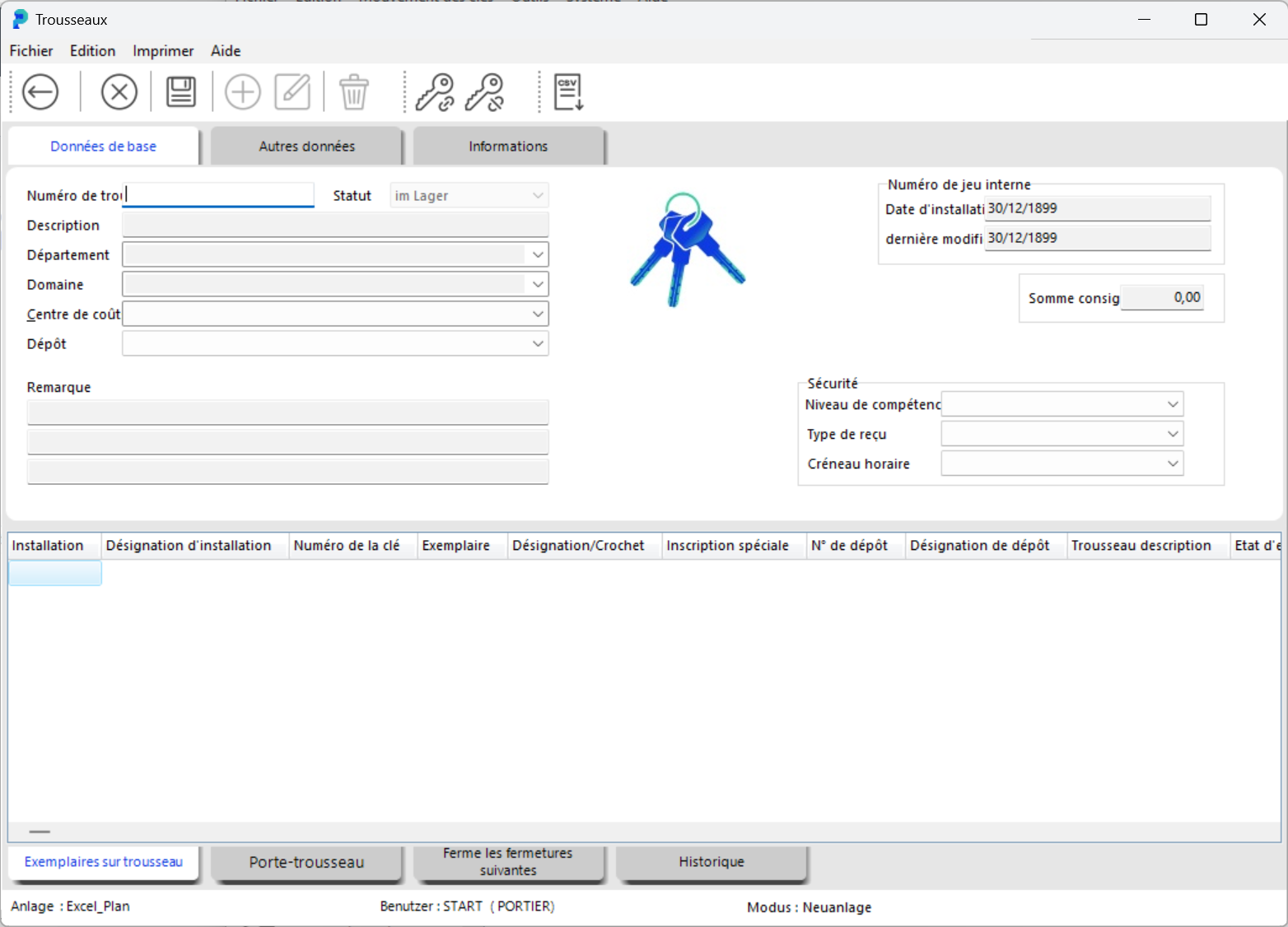
Task: Open the Type de reçu dropdown
Action: [1173, 434]
